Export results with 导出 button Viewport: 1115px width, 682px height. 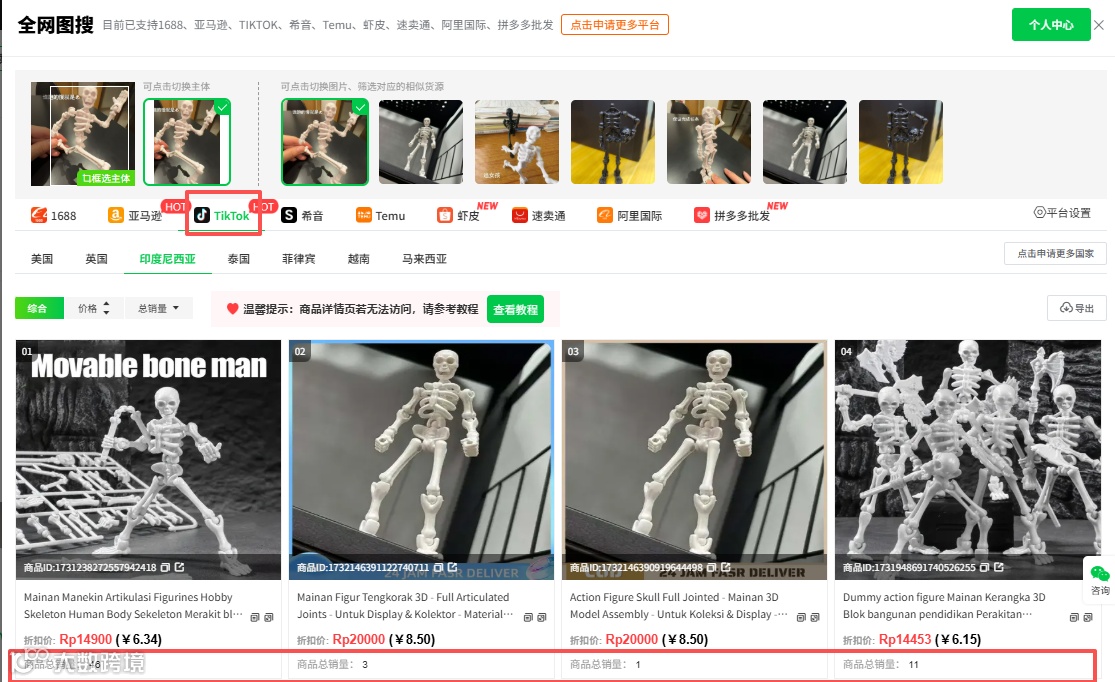1077,308
